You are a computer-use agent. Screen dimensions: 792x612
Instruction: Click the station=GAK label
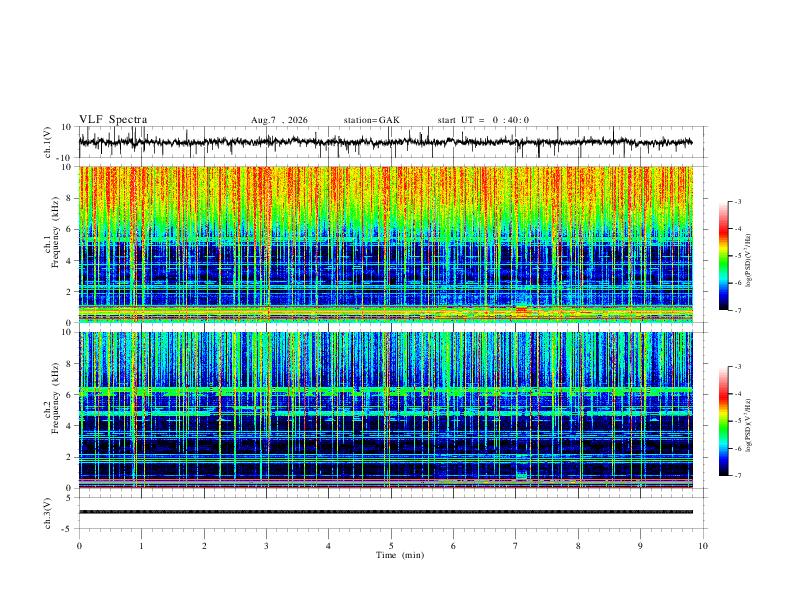(x=371, y=120)
